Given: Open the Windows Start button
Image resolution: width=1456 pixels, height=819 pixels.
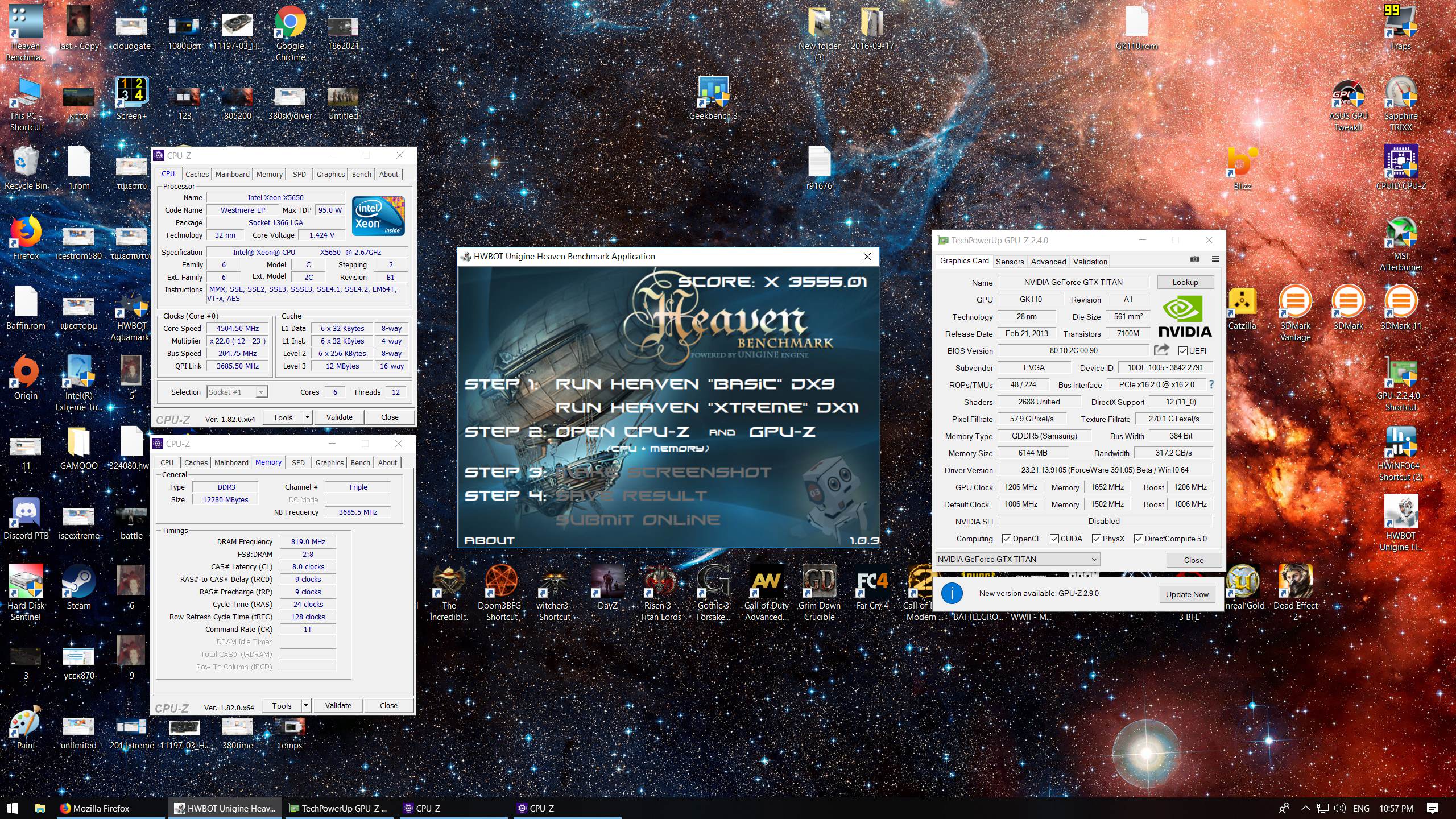Looking at the screenshot, I should (13, 808).
